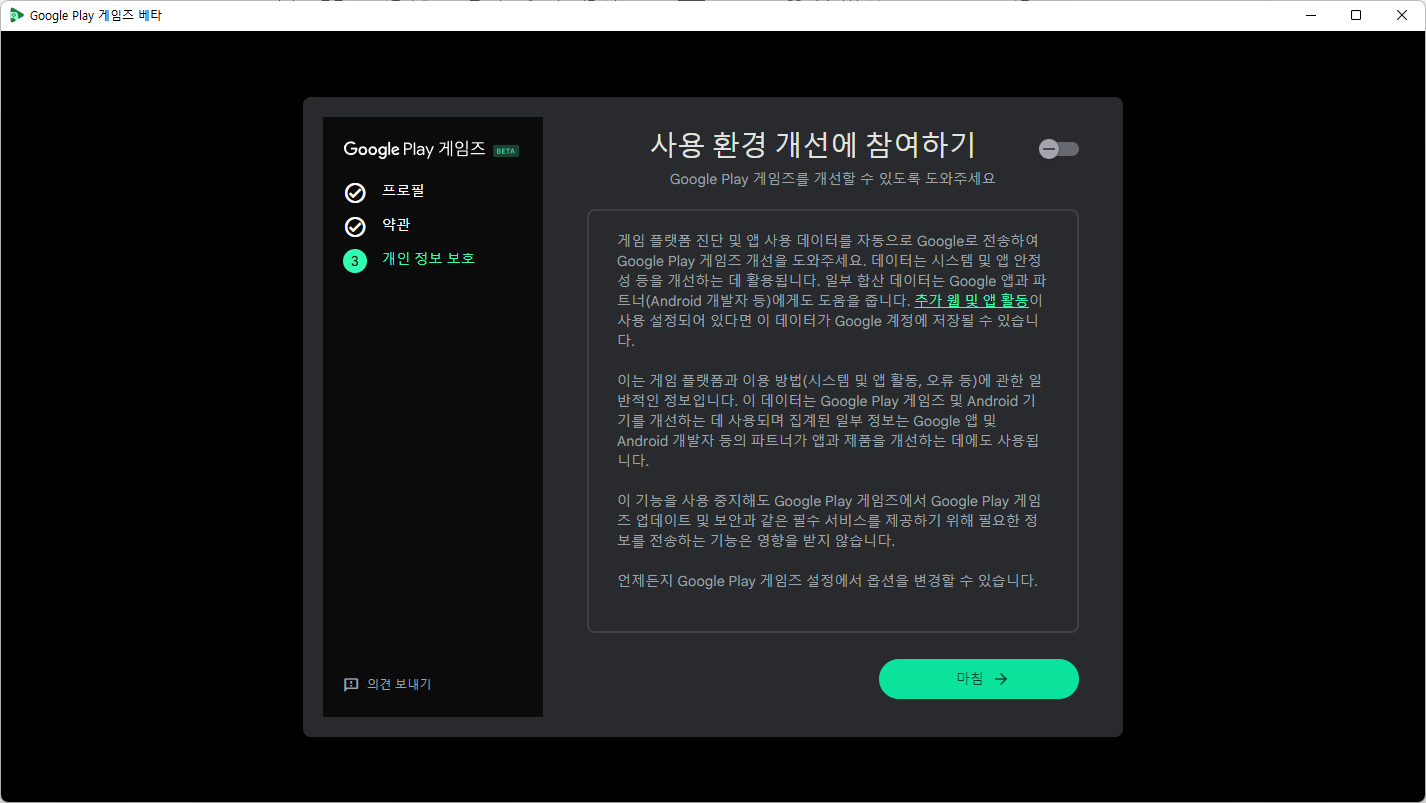Viewport: 1426px width, 803px height.
Task: Click the 마침 finish button
Action: tap(979, 679)
